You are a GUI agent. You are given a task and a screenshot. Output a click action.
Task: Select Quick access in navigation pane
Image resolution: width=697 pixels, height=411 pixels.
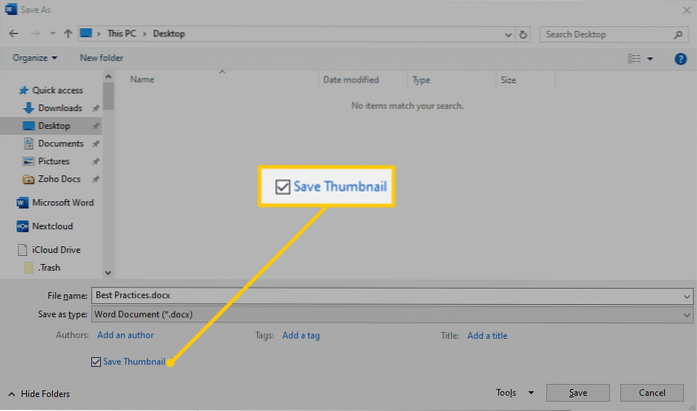(51, 90)
